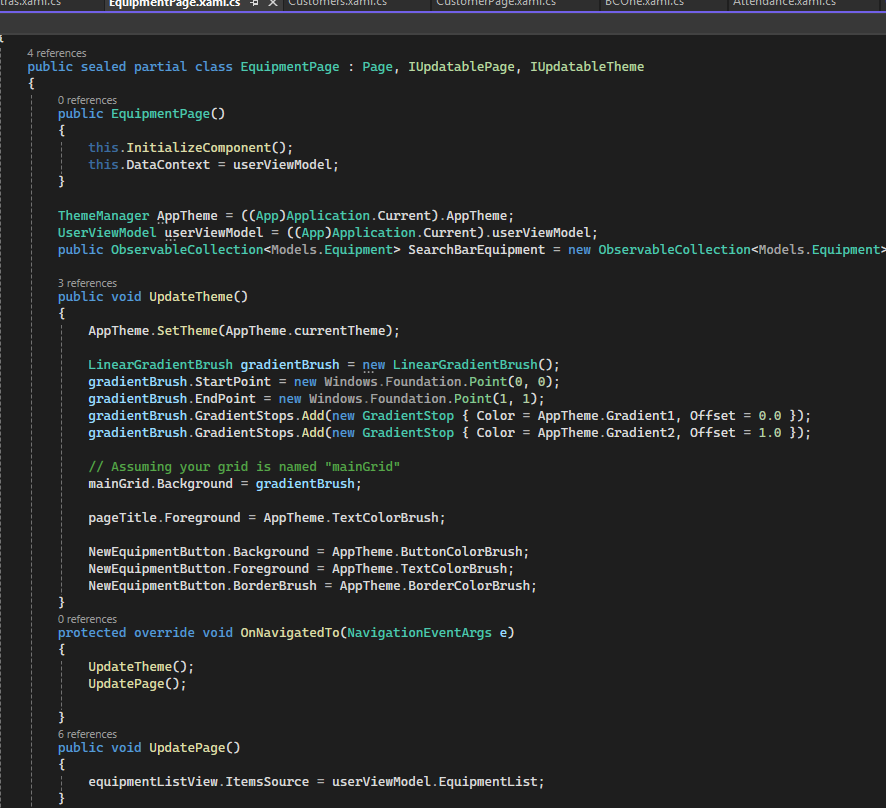
Task: Close the EquipmentPage.xaml.cs tab
Action: [272, 4]
